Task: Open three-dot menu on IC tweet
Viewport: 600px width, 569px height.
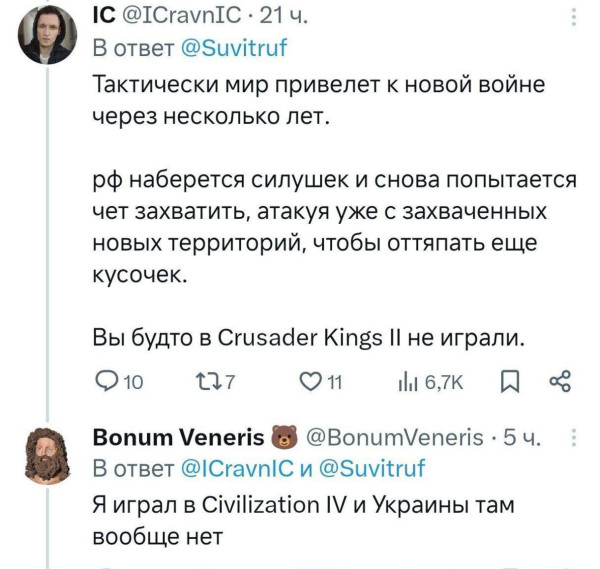Action: point(574,17)
